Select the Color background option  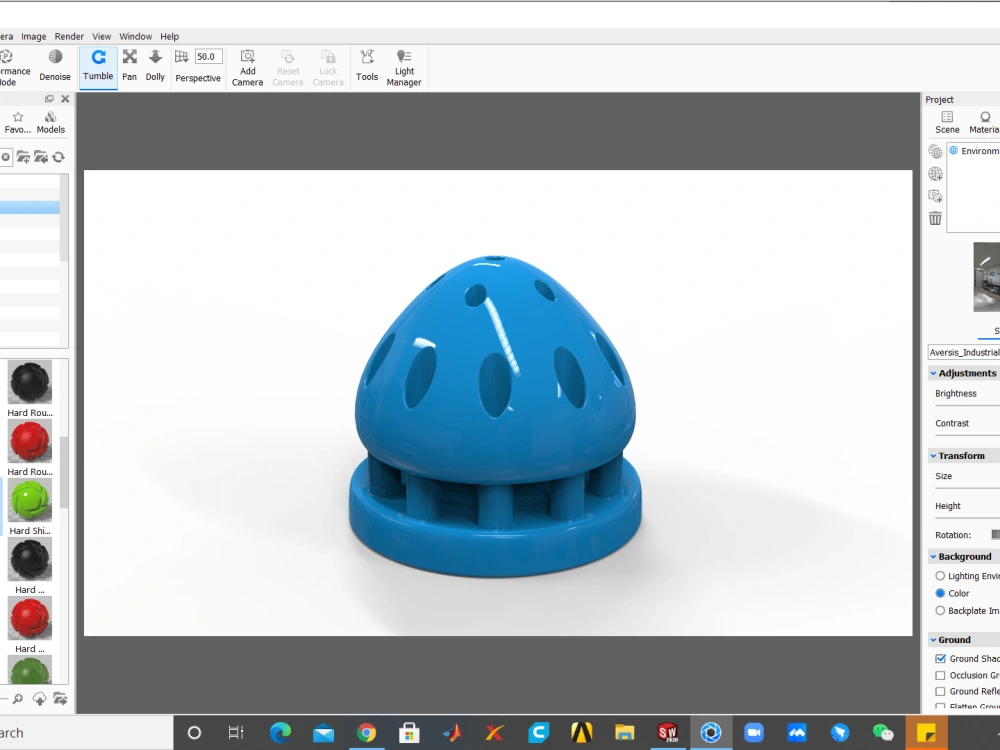click(x=940, y=593)
